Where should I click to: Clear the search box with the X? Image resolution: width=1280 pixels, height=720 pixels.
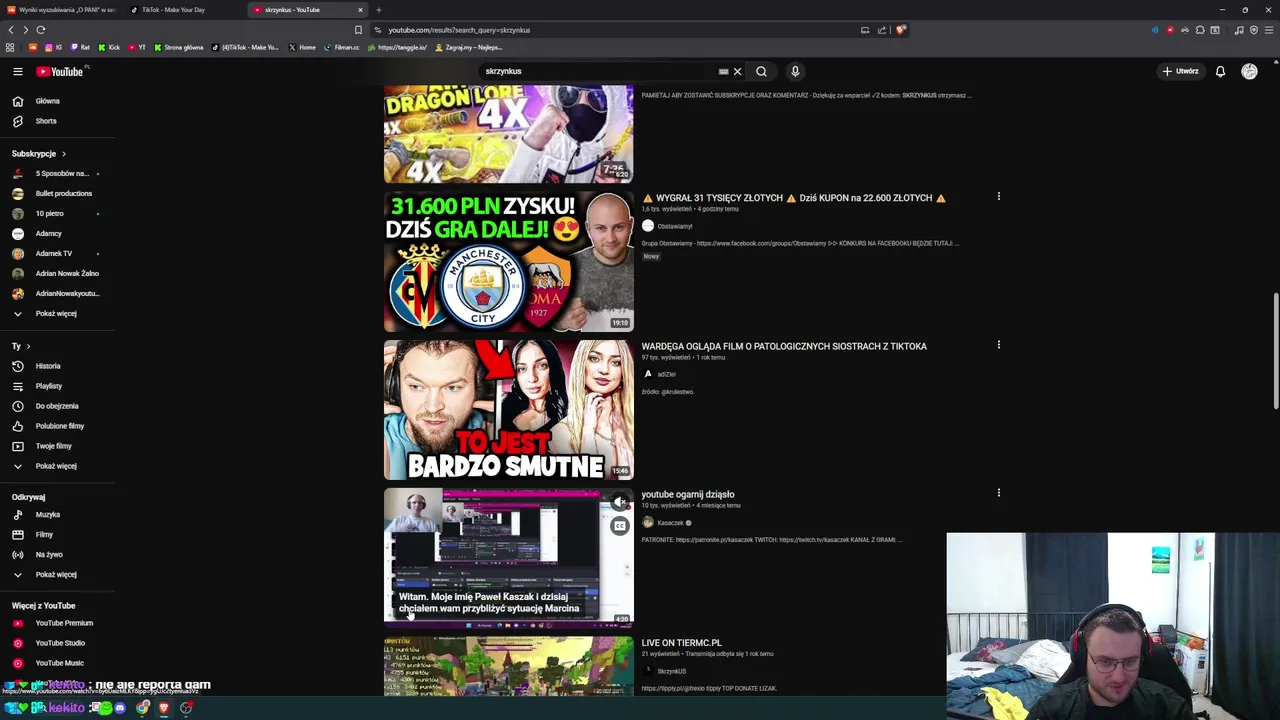click(x=737, y=71)
